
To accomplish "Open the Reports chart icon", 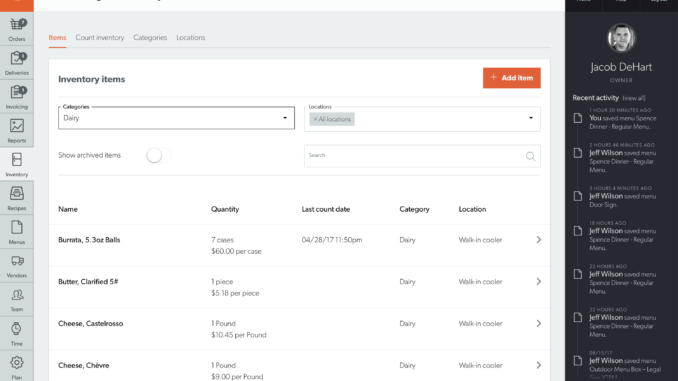I will (x=17, y=126).
